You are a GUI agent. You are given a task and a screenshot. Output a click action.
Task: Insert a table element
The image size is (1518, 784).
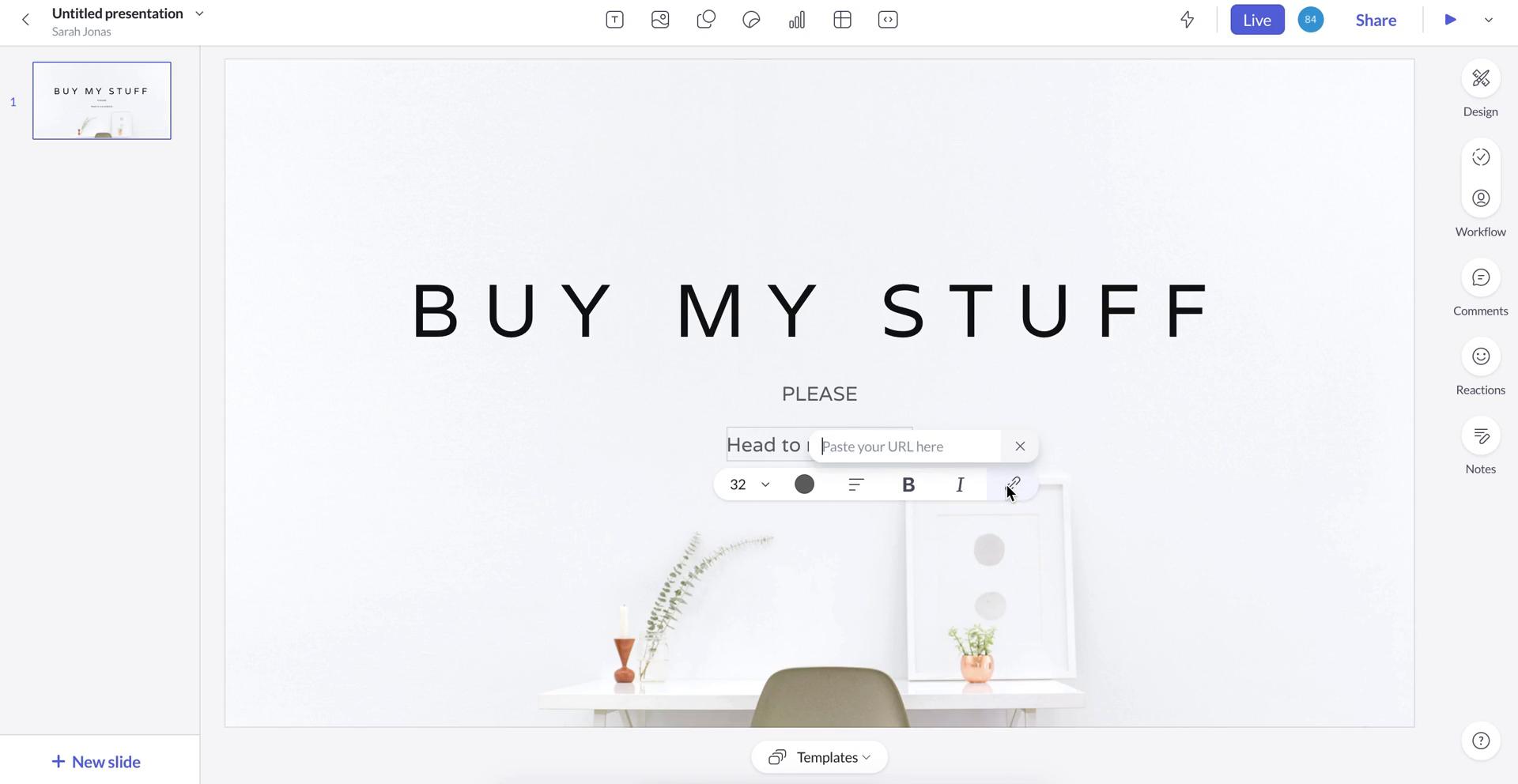[842, 20]
